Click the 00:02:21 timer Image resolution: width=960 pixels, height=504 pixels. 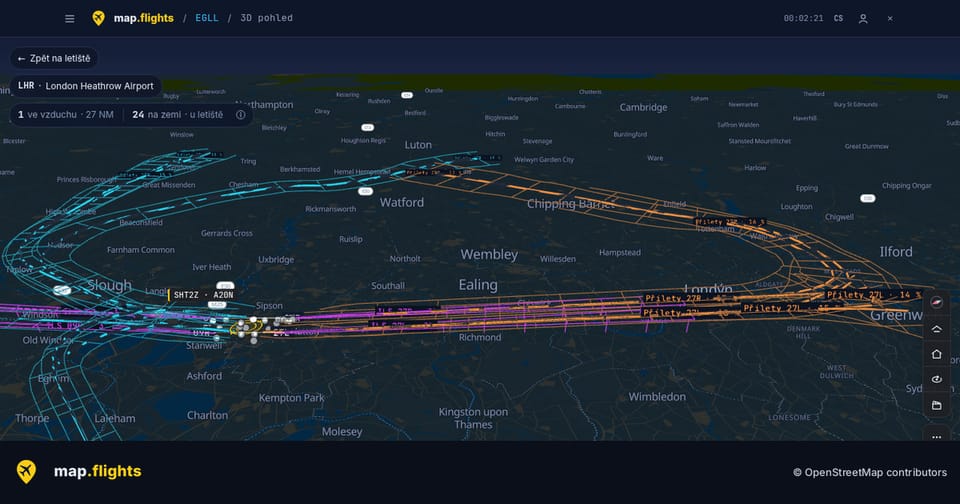pos(803,18)
